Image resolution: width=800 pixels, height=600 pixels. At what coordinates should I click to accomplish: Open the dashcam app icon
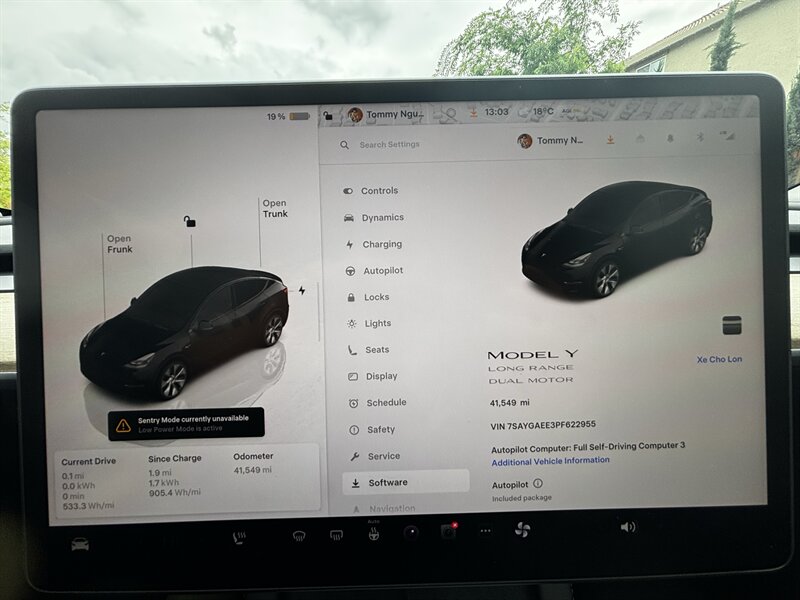pyautogui.click(x=447, y=531)
